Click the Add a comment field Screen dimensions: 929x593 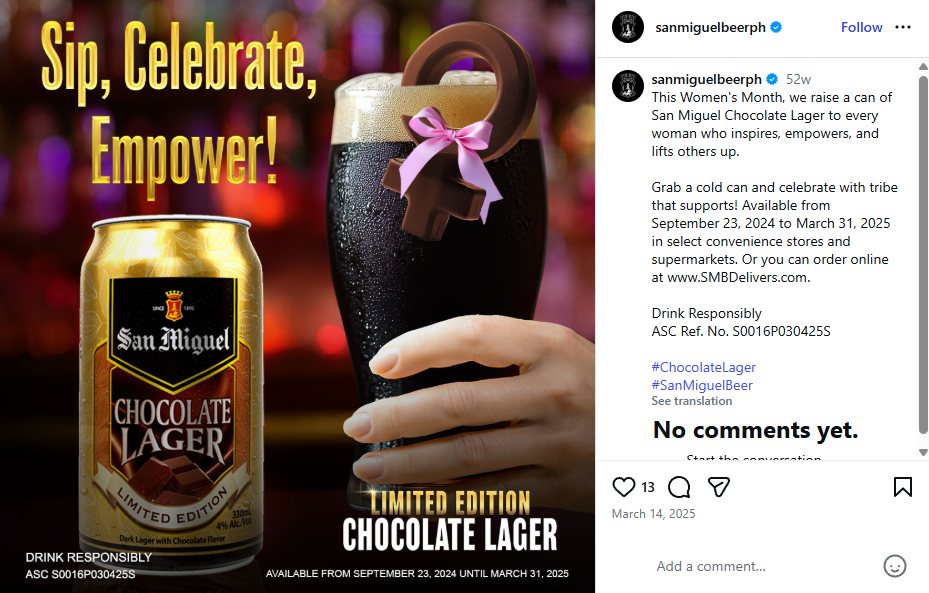763,566
